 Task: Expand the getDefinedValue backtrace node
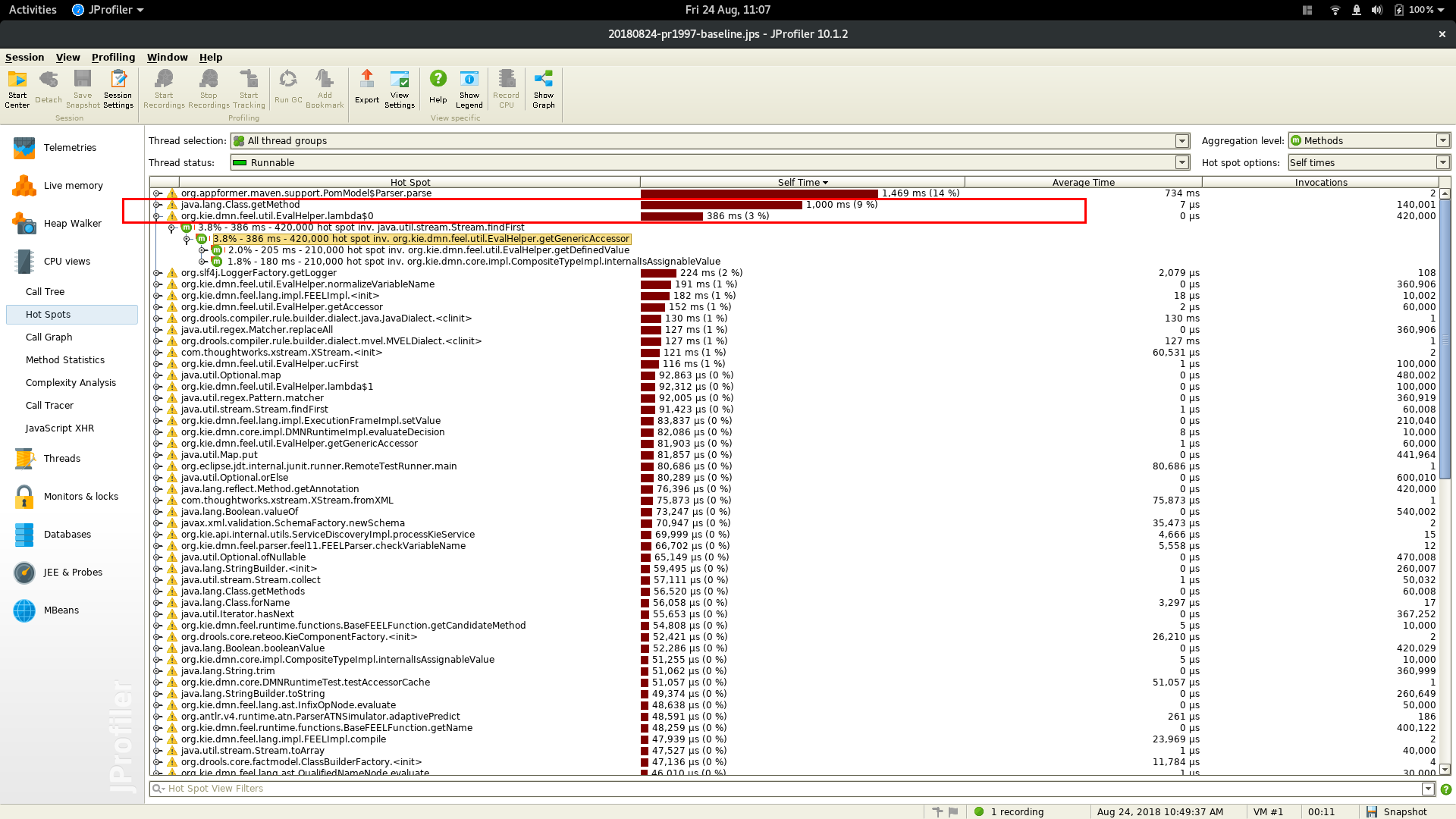202,250
